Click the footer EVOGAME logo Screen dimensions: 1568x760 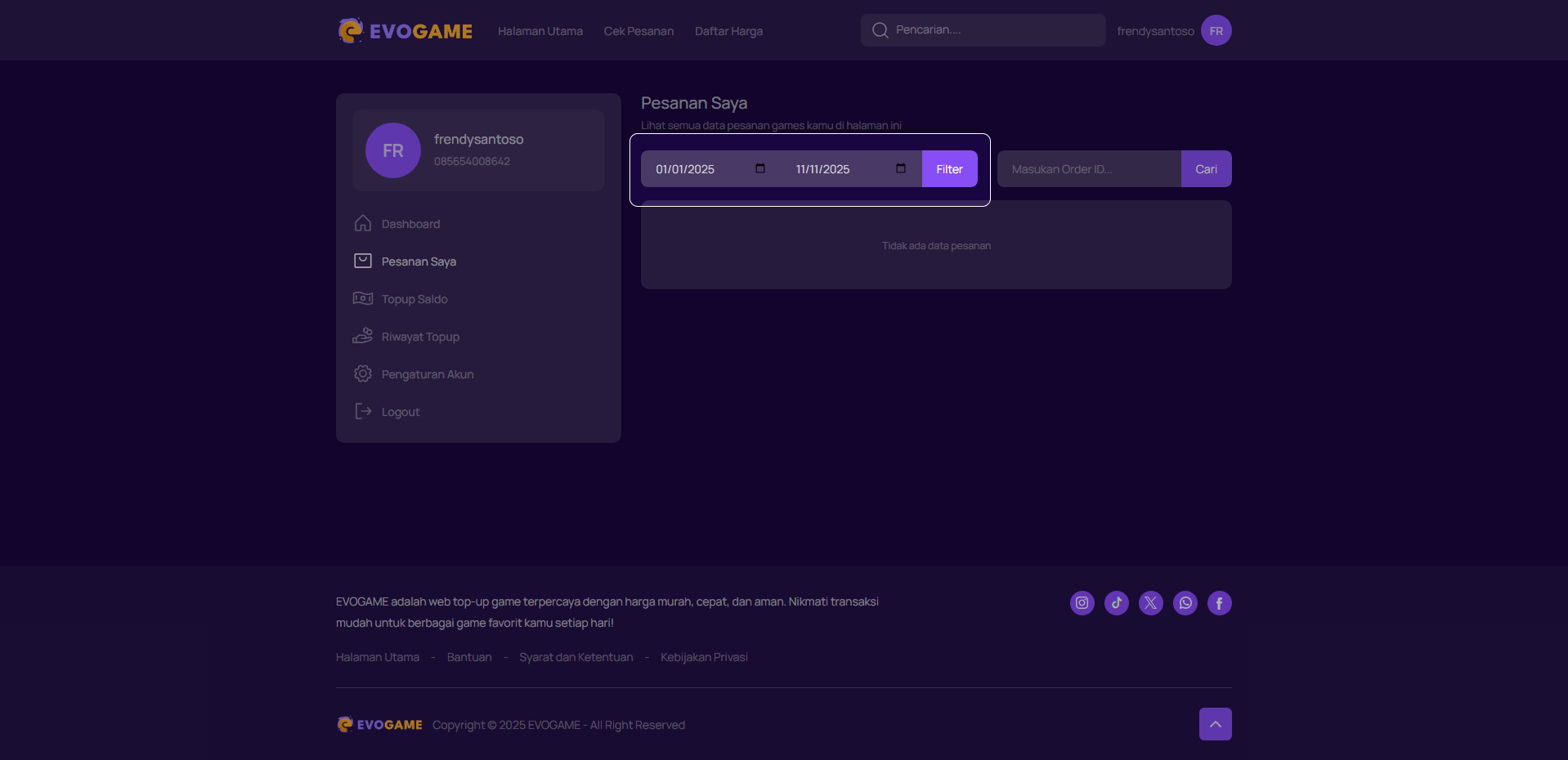point(380,725)
